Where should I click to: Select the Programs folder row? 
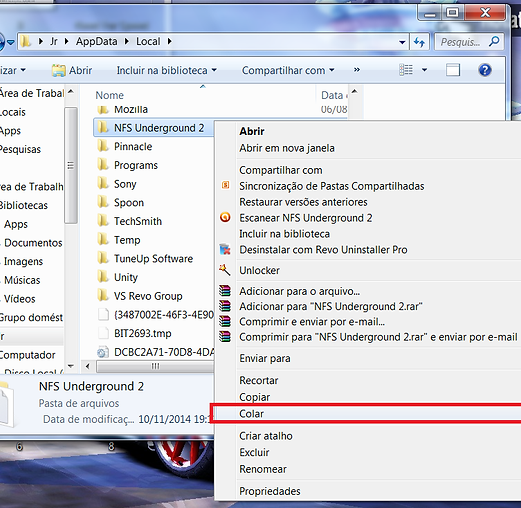tap(154, 165)
